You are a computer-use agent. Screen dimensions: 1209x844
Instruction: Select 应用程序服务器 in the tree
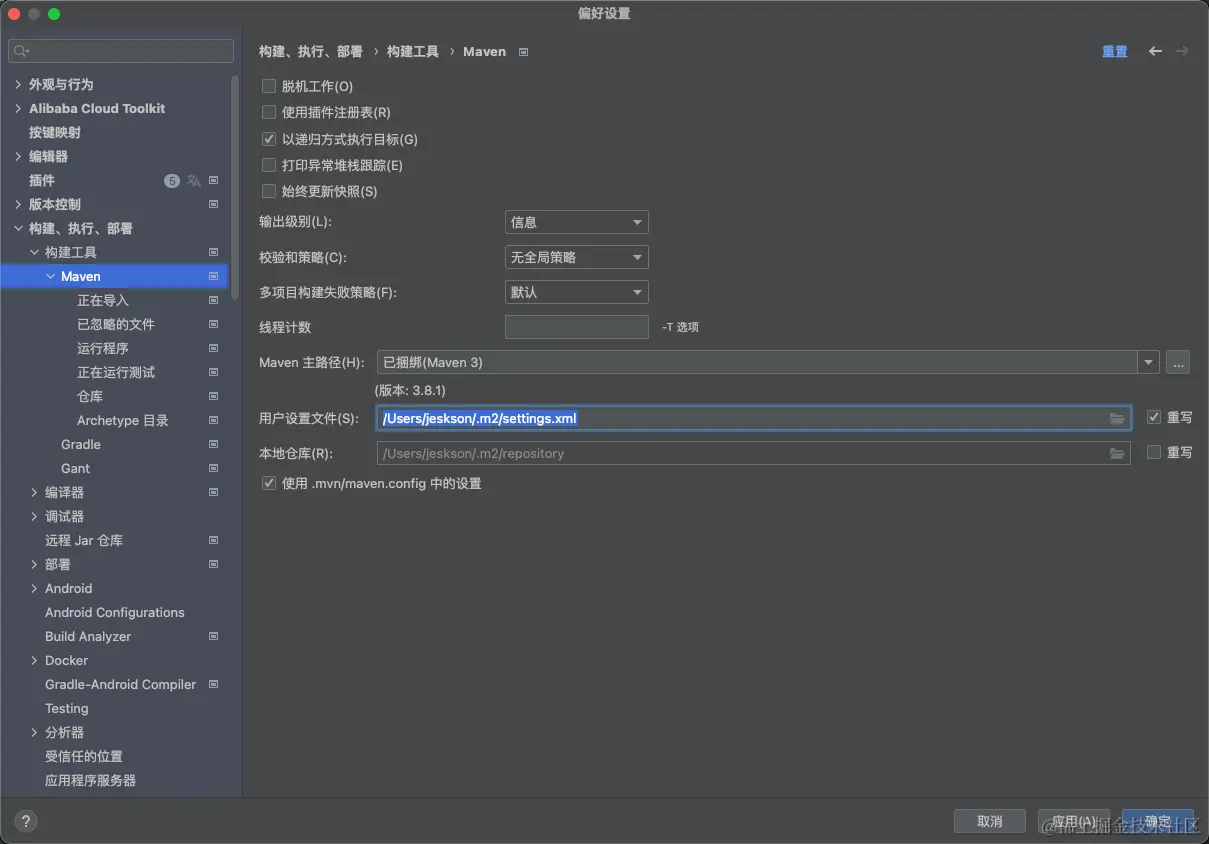(x=90, y=781)
